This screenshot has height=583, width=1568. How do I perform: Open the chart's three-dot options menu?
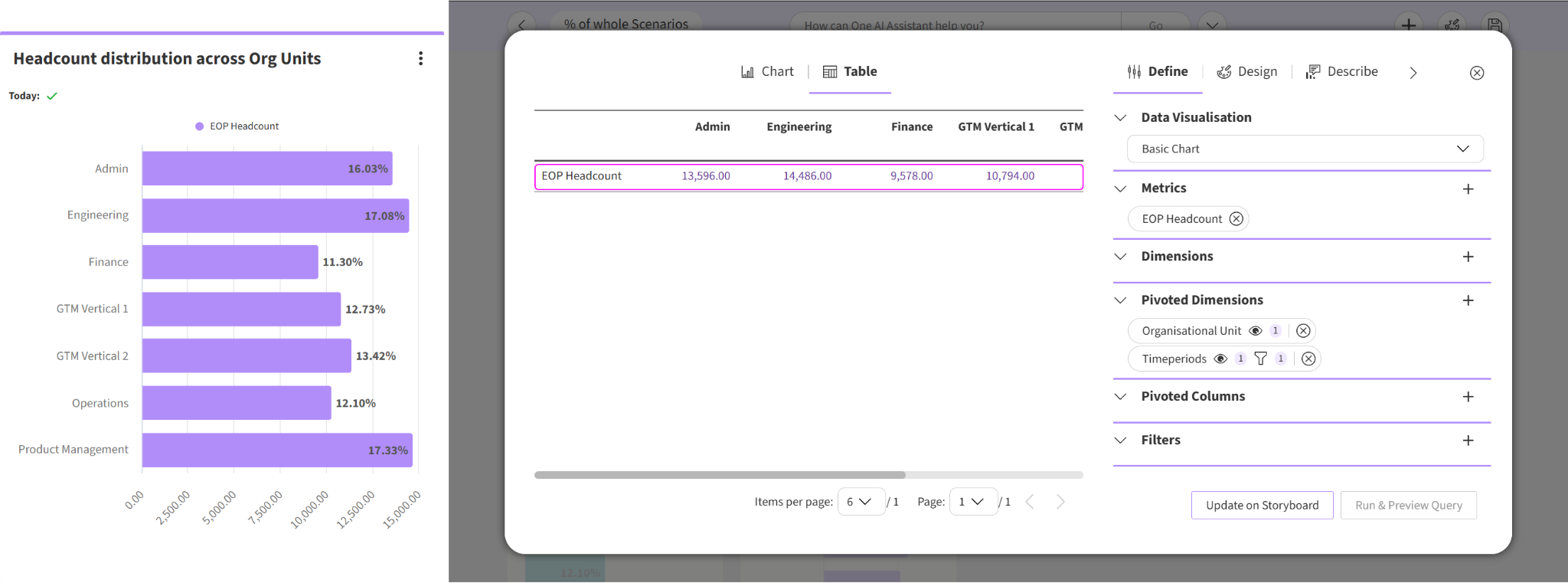tap(420, 59)
